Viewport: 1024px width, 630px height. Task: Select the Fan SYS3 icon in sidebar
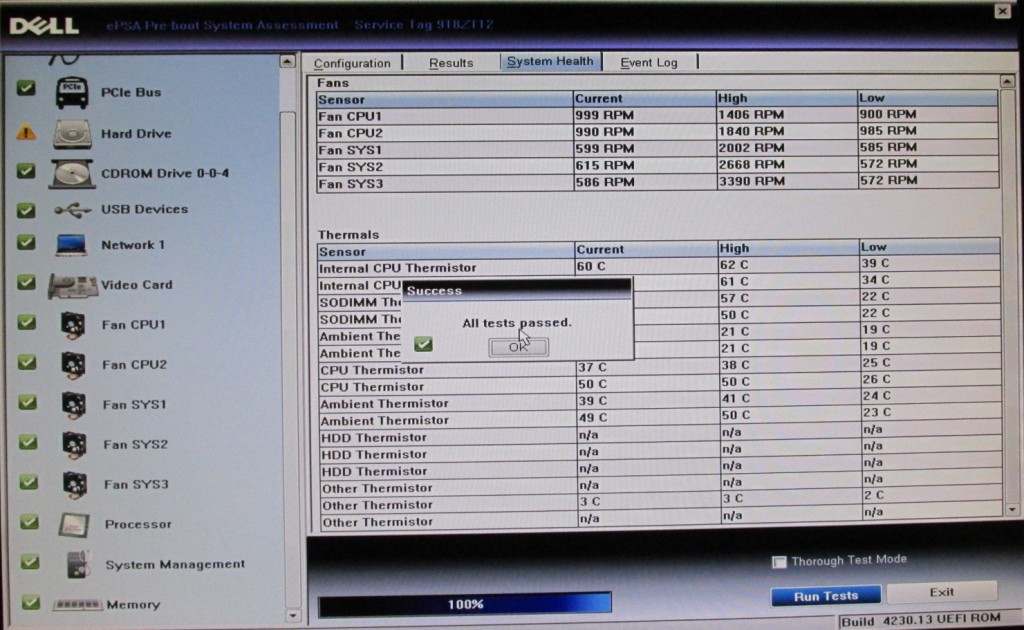click(74, 485)
